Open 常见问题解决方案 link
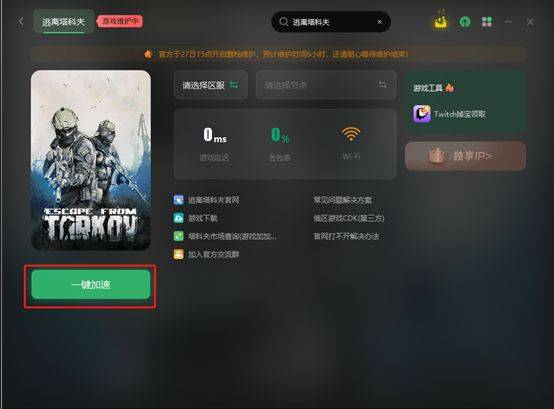This screenshot has width=554, height=409. pos(342,200)
